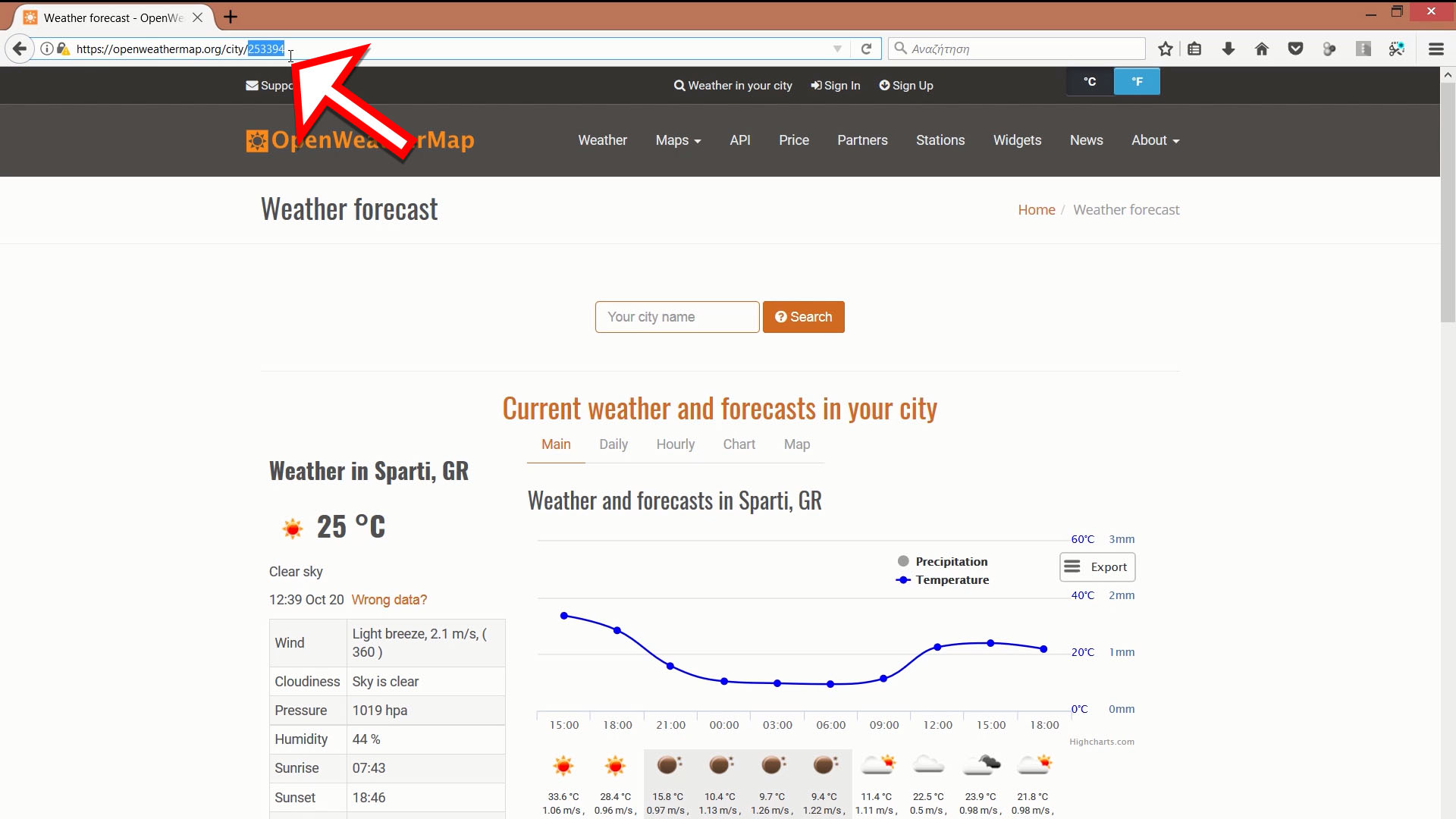This screenshot has height=819, width=1456.
Task: Click the Sign Up link
Action: pyautogui.click(x=906, y=86)
